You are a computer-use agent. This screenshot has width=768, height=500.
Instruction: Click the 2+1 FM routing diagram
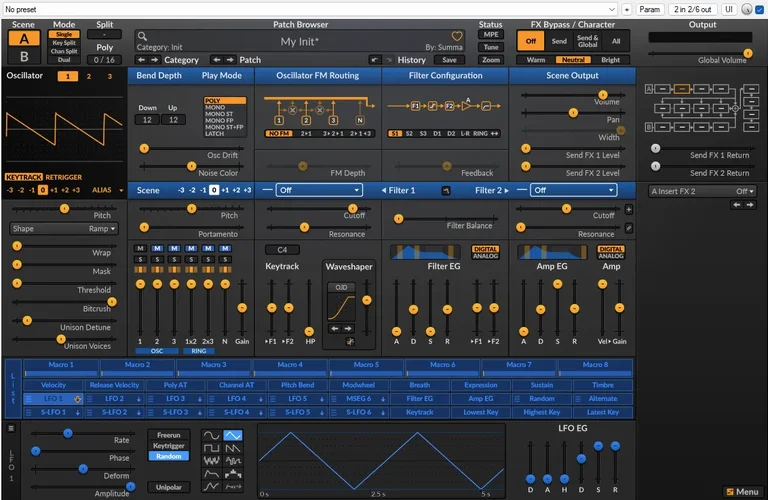coord(306,132)
